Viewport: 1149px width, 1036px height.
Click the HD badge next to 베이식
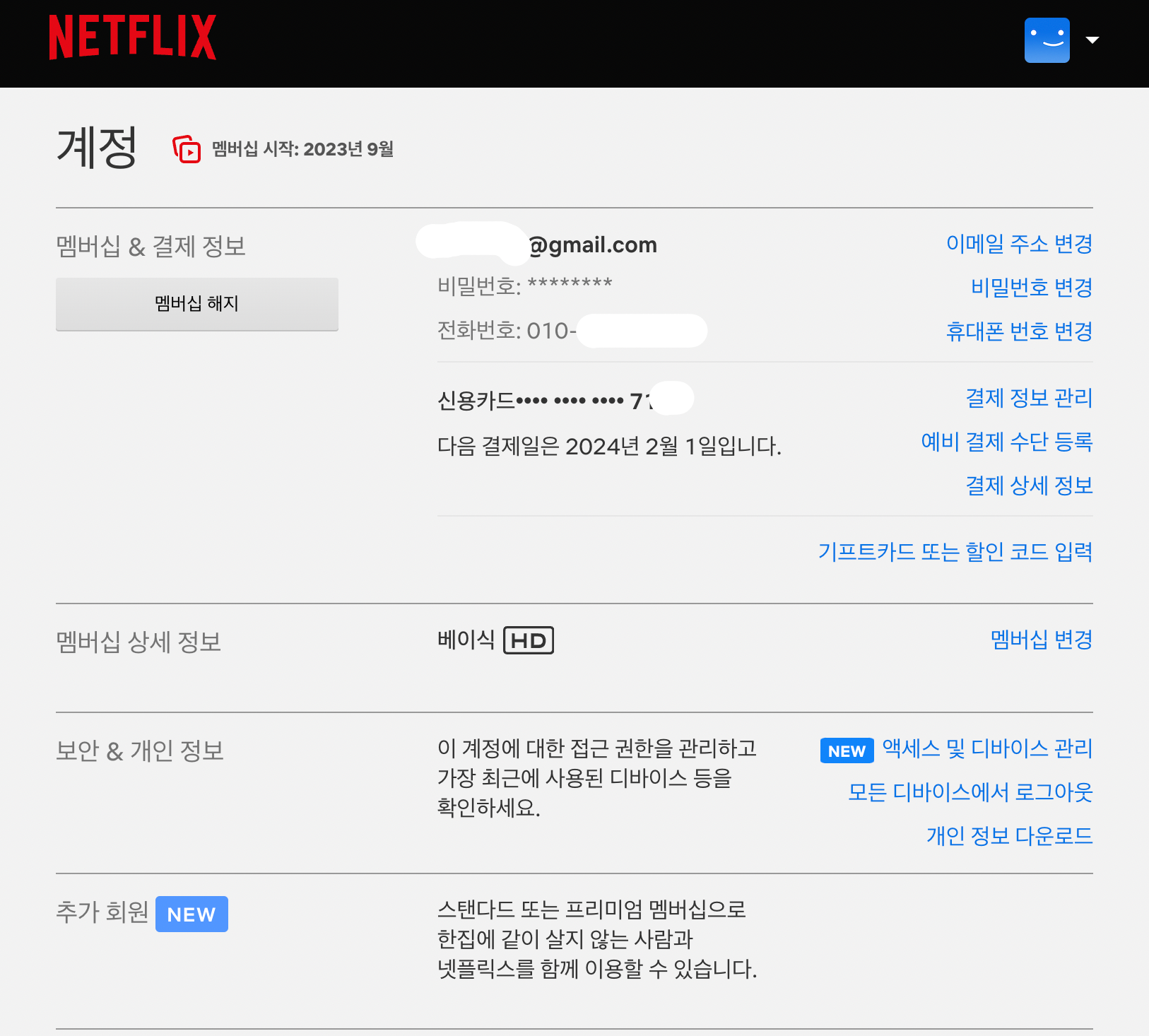[x=529, y=640]
